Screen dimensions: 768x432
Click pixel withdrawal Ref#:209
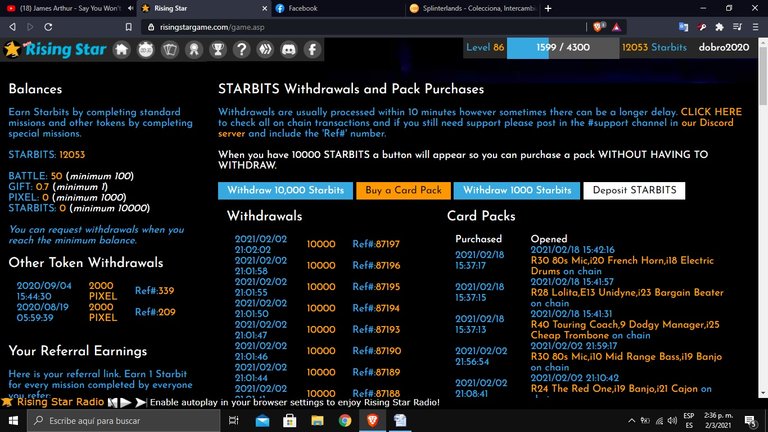(155, 312)
